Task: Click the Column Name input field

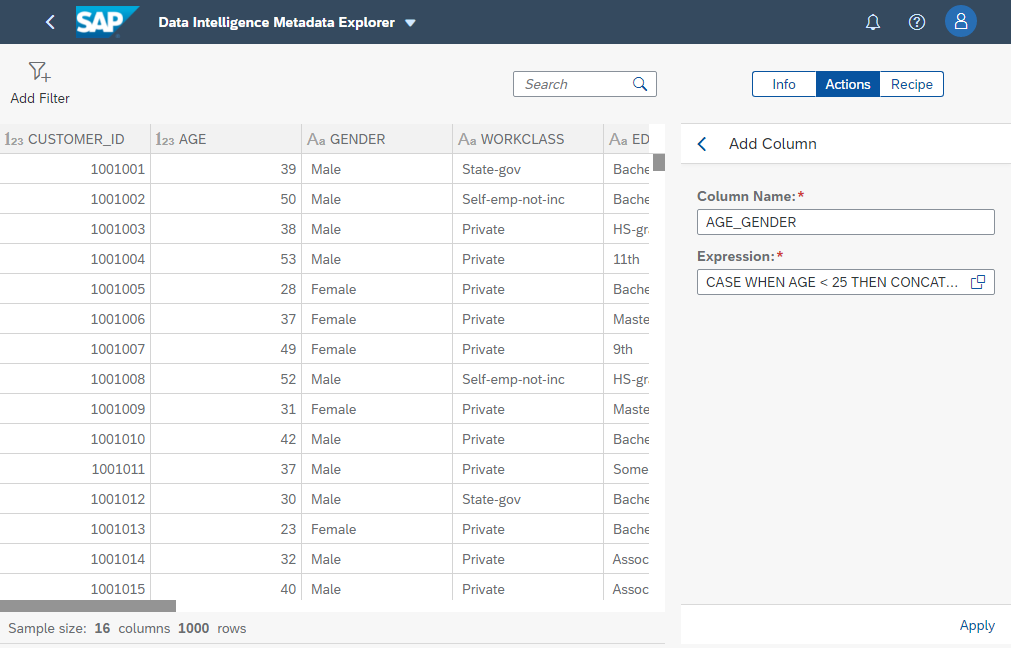Action: pyautogui.click(x=845, y=222)
